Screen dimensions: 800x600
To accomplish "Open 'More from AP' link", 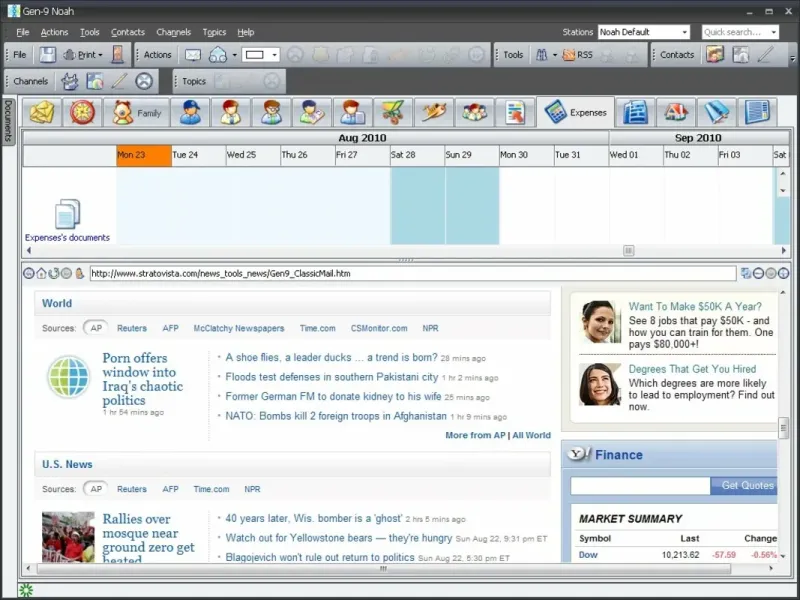I will (475, 435).
